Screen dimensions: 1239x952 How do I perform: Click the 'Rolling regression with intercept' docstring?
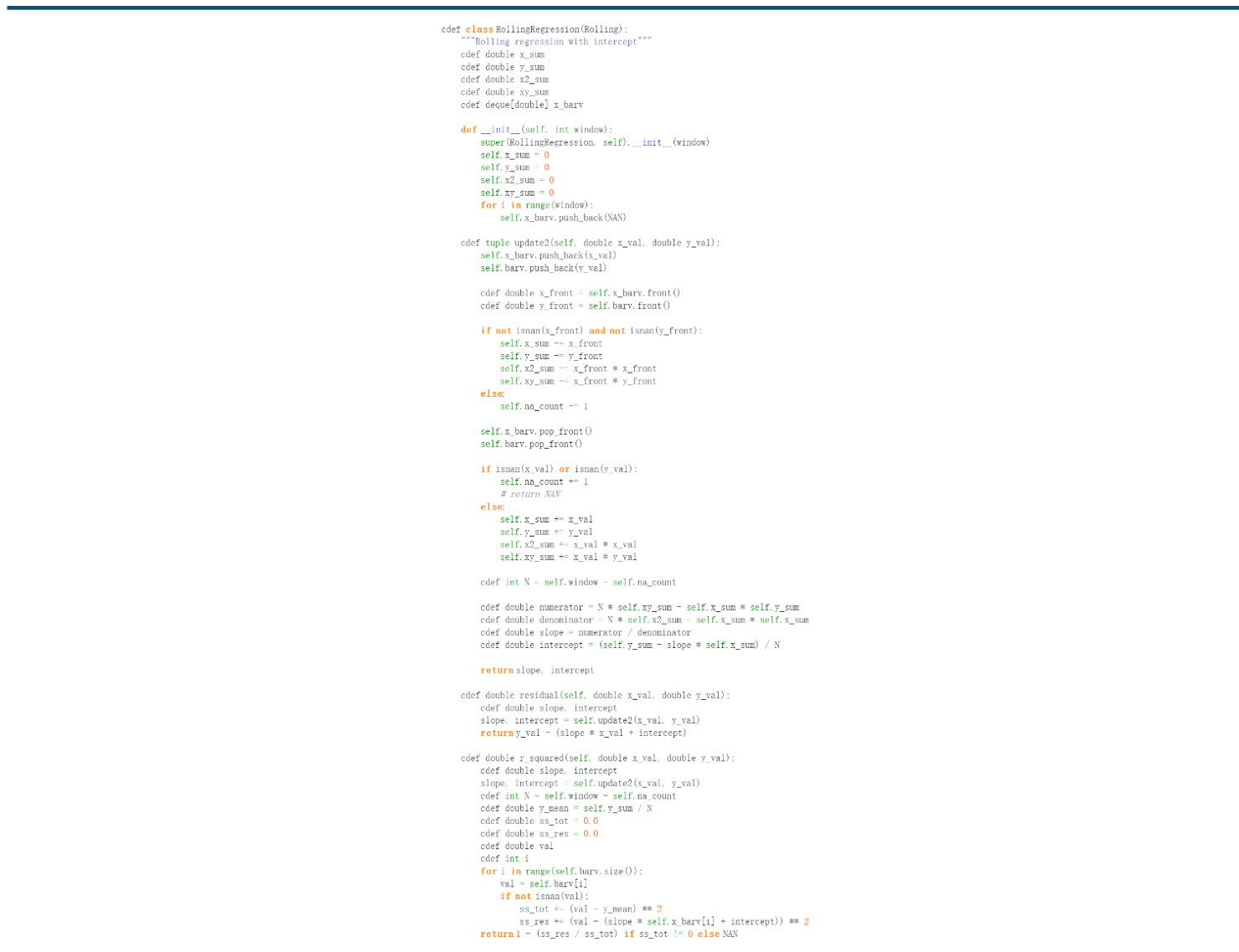[x=555, y=42]
